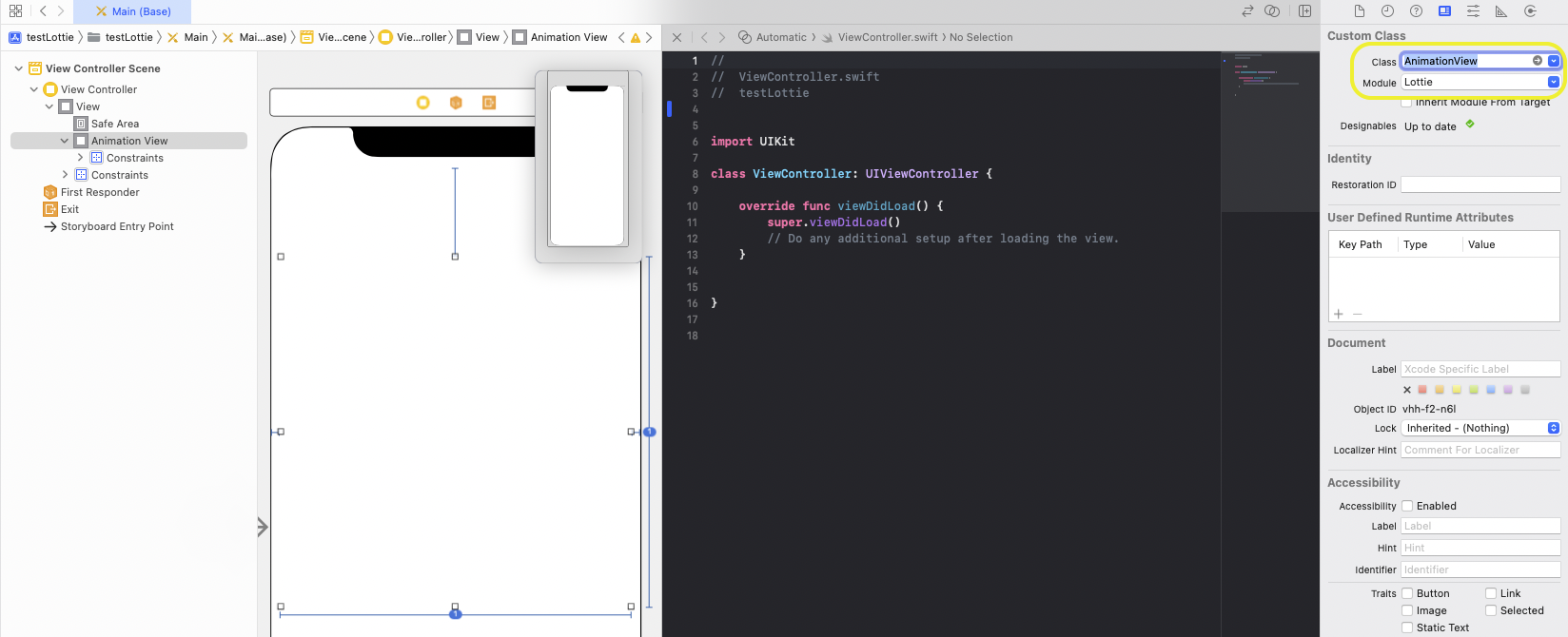The width and height of the screenshot is (1568, 637).
Task: Click testLottie folder in jump bar
Action: pos(121,37)
